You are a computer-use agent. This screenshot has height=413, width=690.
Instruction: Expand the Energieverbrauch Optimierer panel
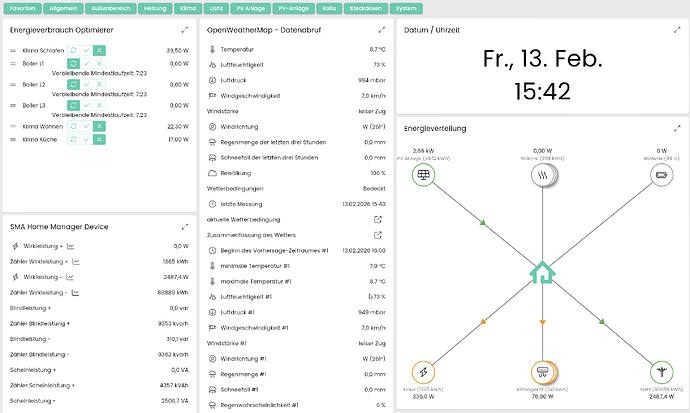click(185, 30)
